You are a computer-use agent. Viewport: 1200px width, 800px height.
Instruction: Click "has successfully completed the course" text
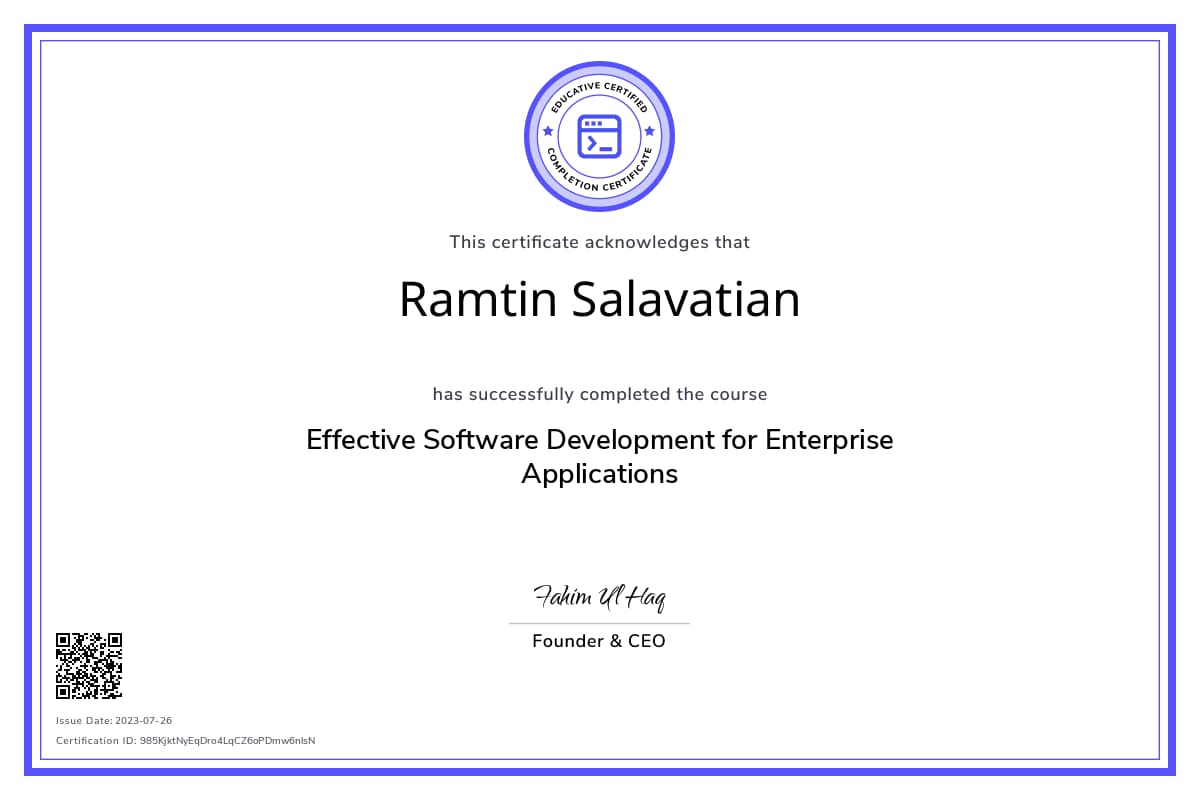(x=599, y=394)
